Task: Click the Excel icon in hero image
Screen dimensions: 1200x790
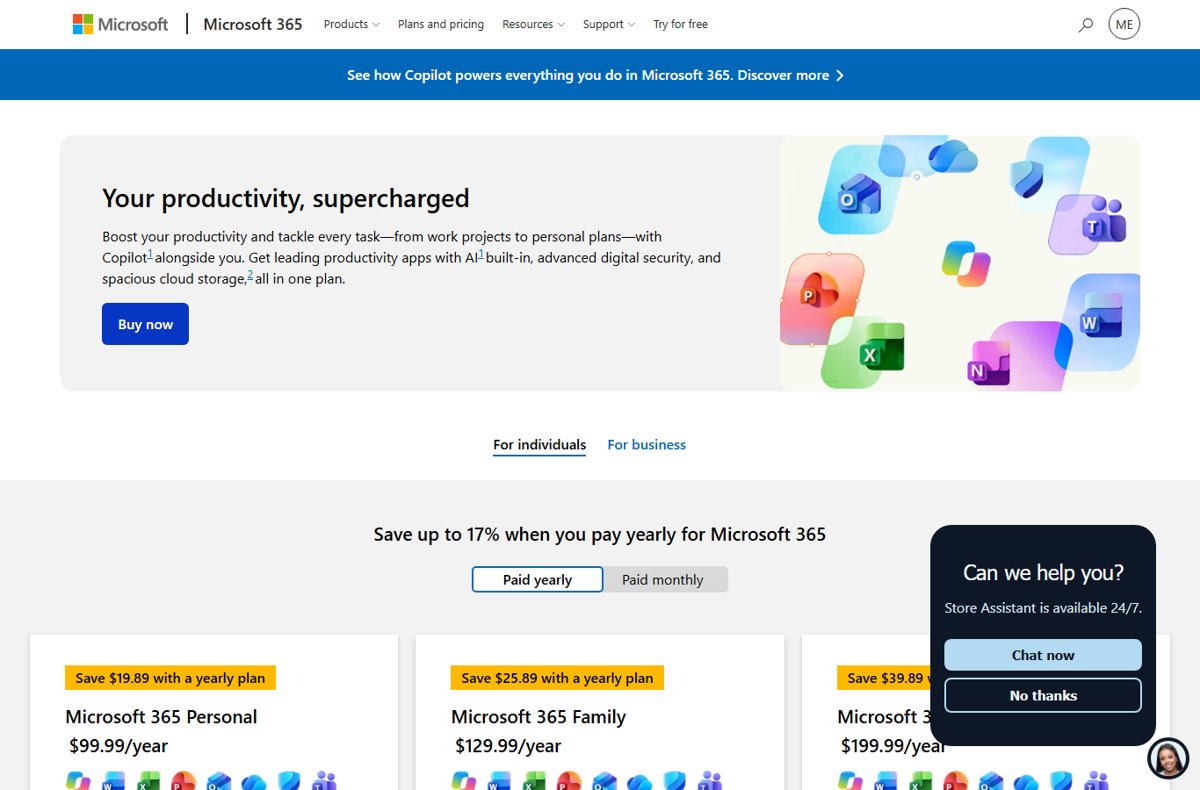Action: (x=881, y=346)
